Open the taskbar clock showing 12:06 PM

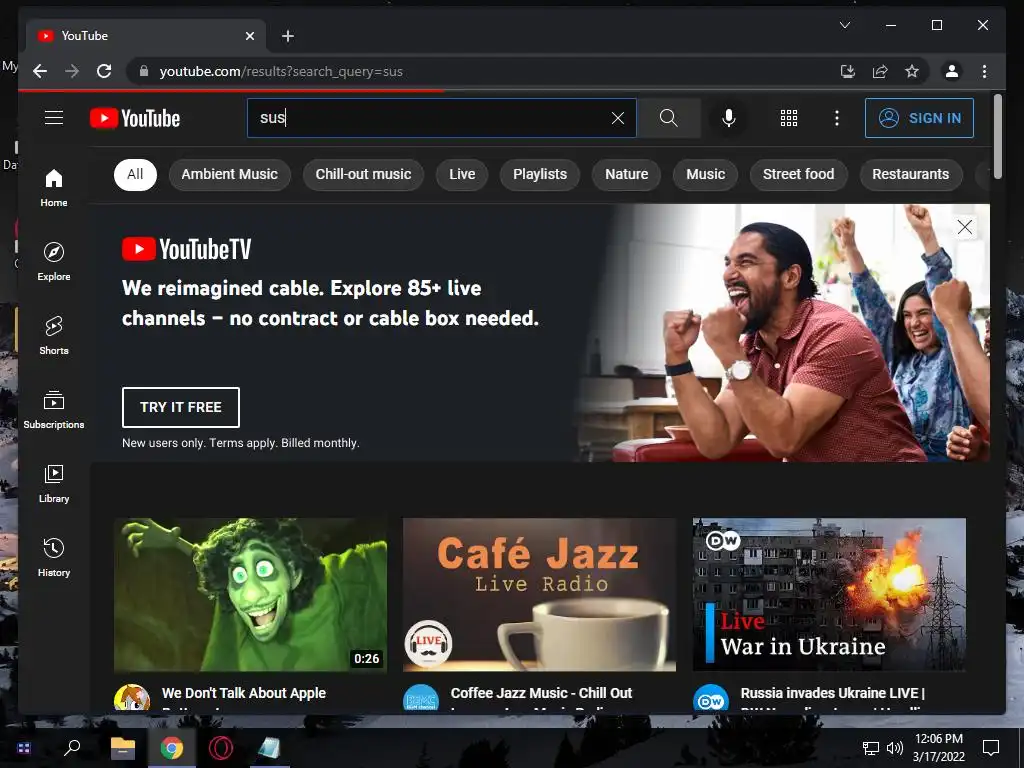(938, 748)
